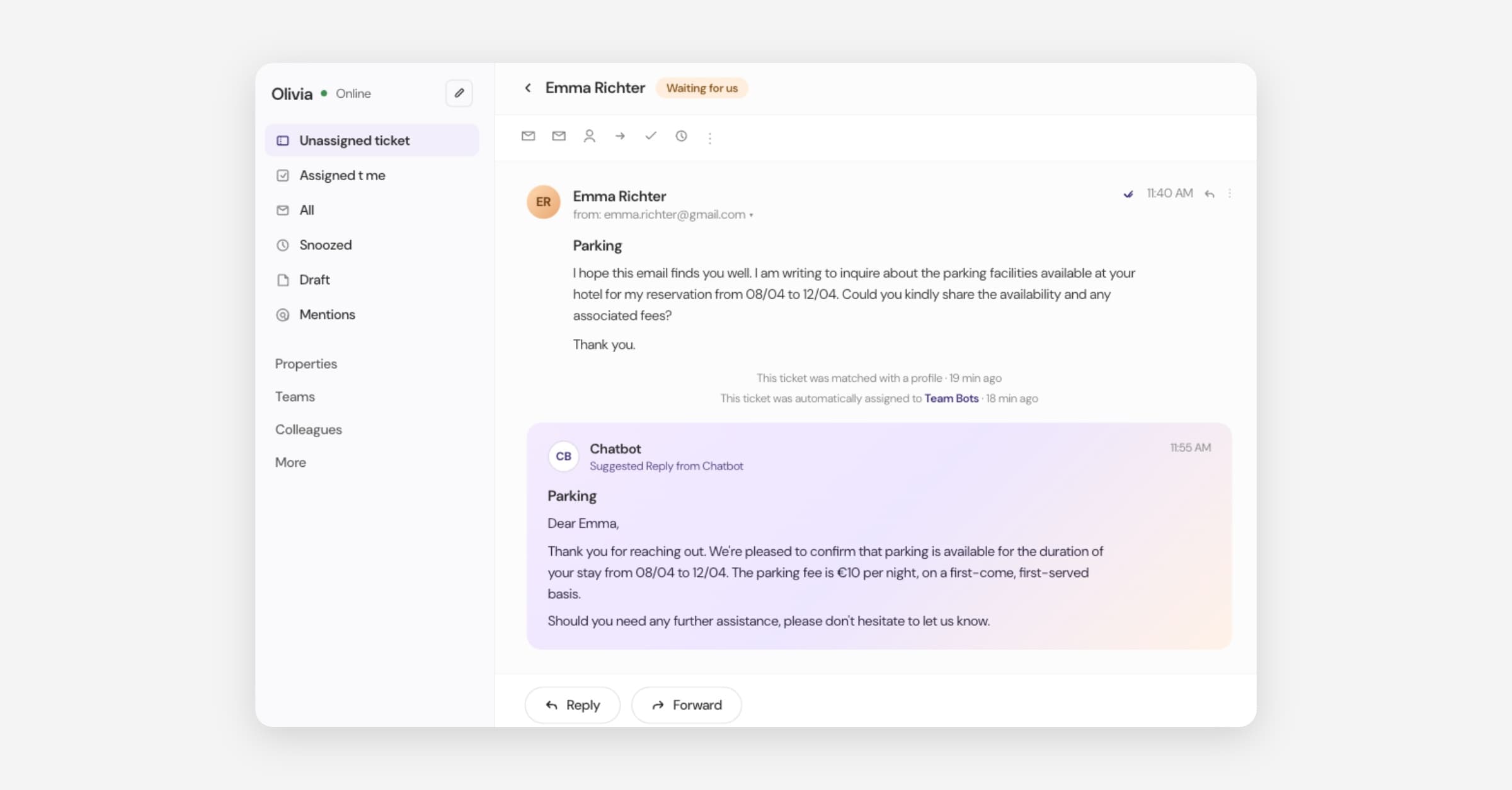The height and width of the screenshot is (790, 1512).
Task: Open the Mentions folder
Action: click(x=372, y=314)
